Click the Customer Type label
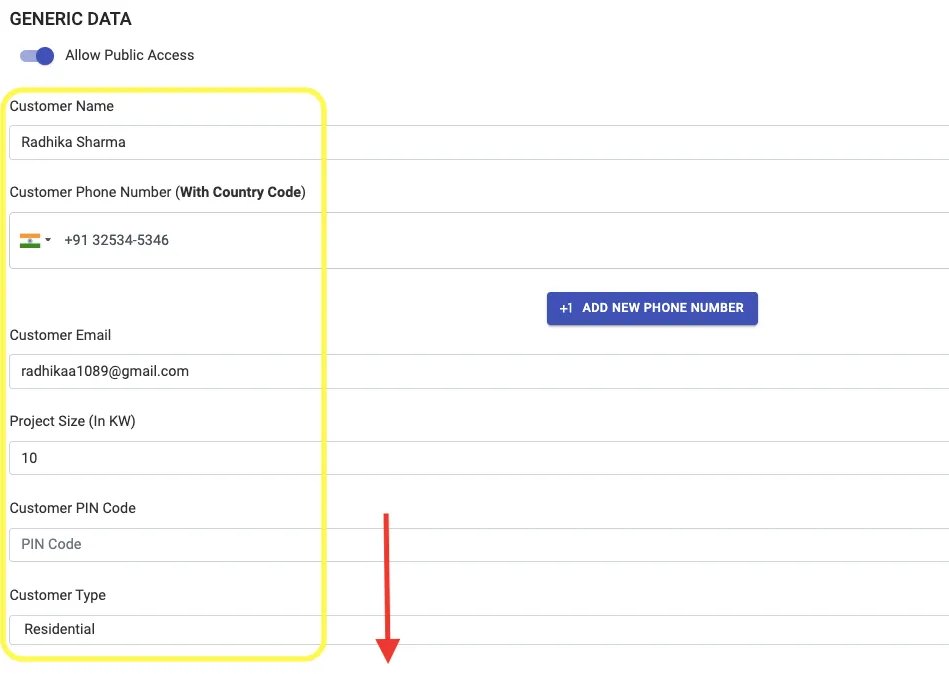 (x=57, y=595)
